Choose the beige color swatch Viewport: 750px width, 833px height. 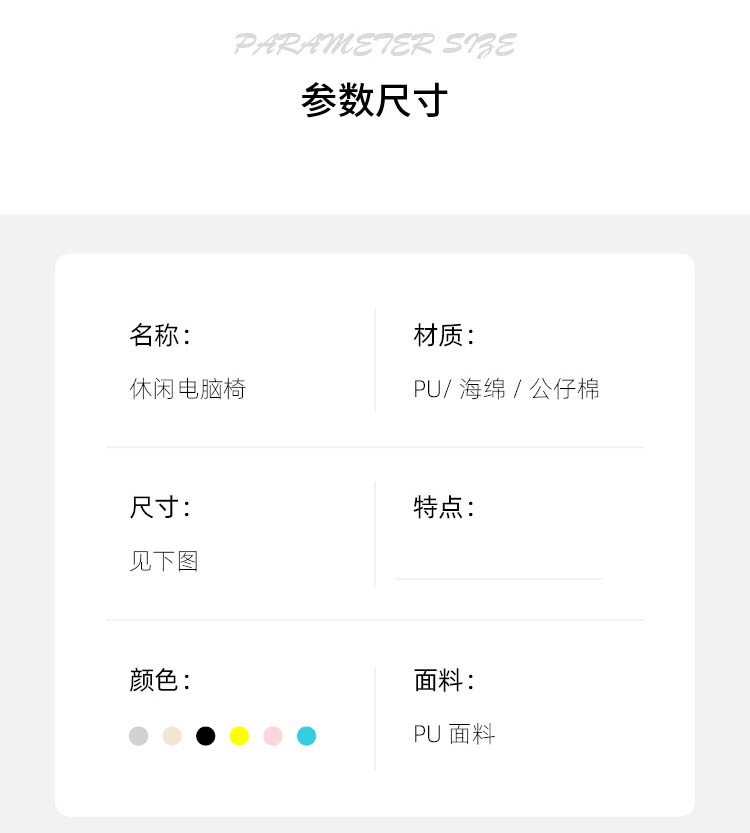(x=172, y=736)
